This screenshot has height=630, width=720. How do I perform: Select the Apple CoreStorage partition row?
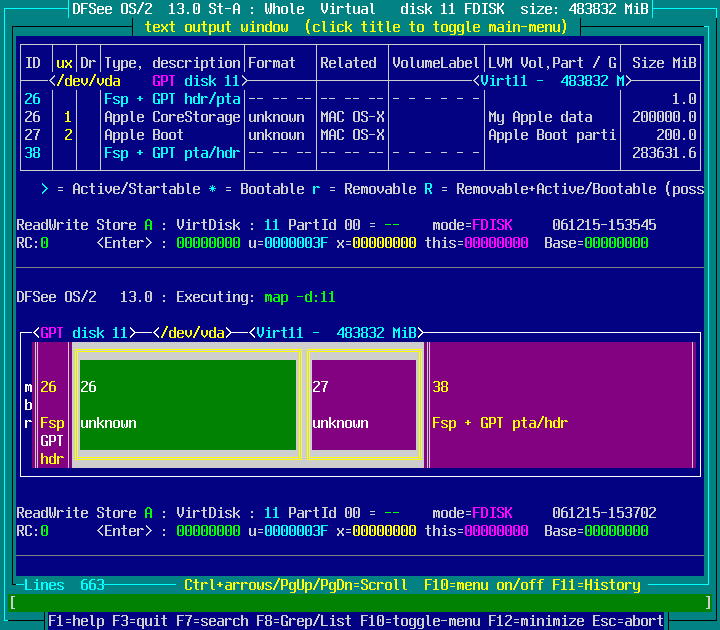(x=172, y=117)
